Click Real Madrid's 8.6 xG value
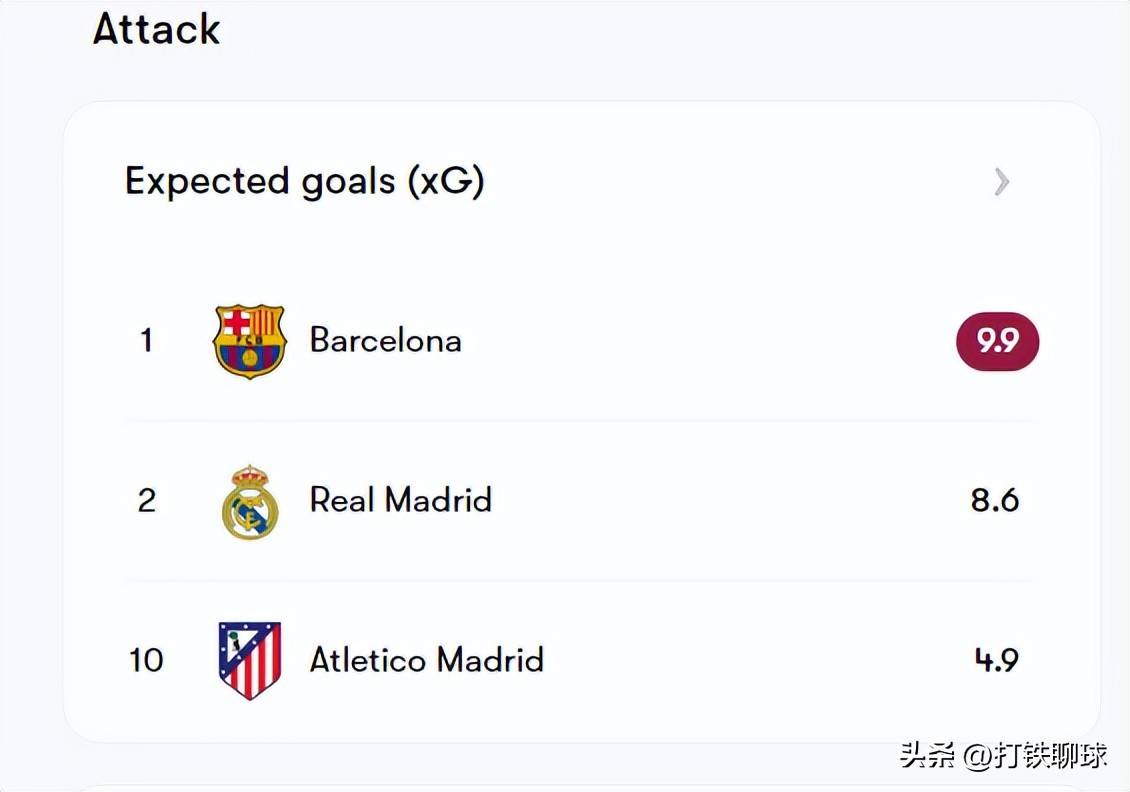1130x792 pixels. pos(994,500)
